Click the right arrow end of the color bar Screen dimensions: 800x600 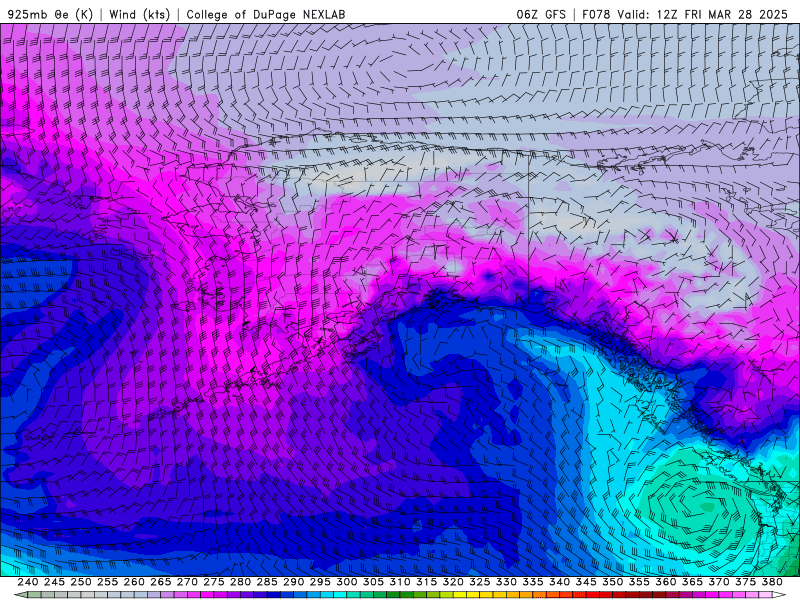[x=779, y=594]
